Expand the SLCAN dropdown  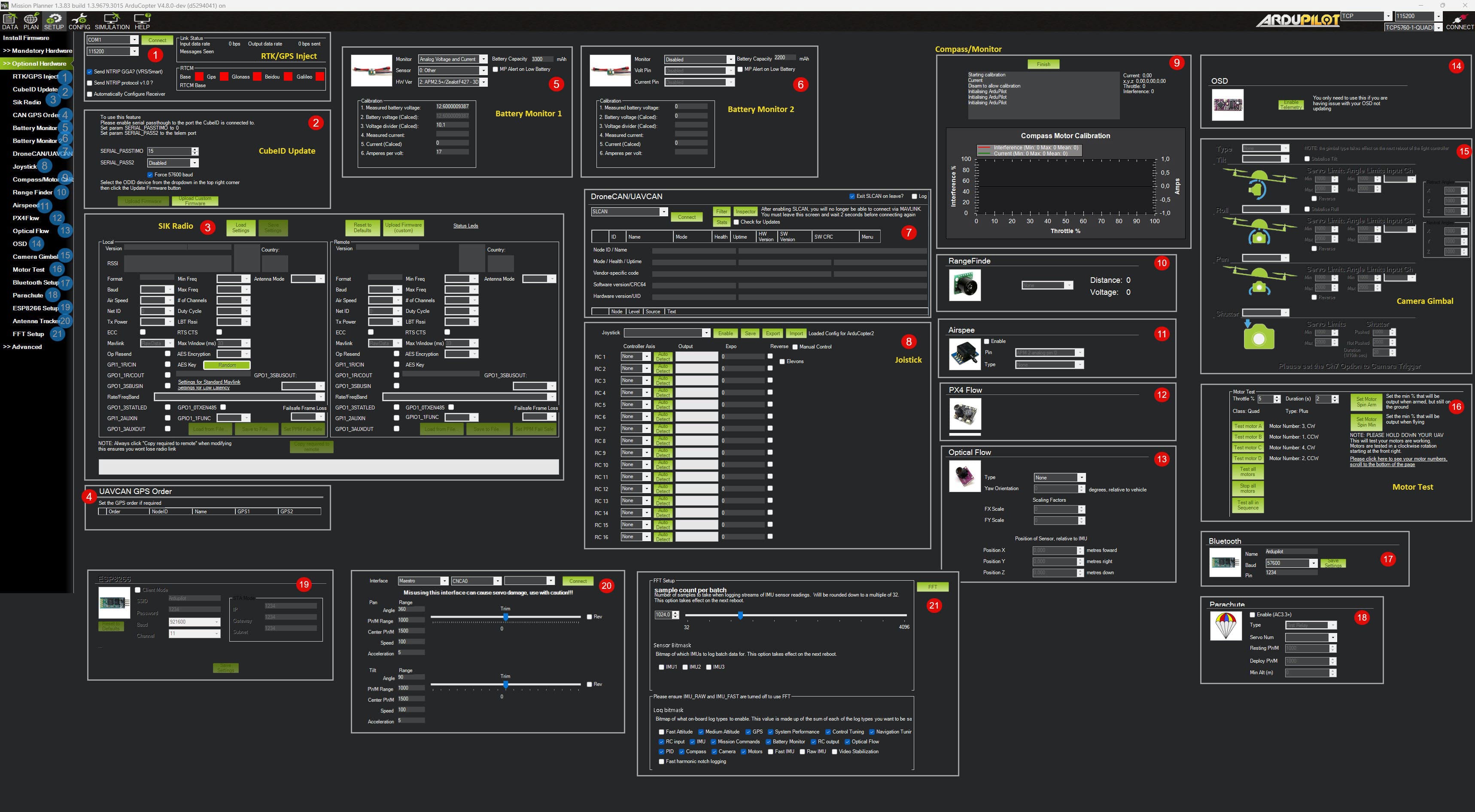629,212
